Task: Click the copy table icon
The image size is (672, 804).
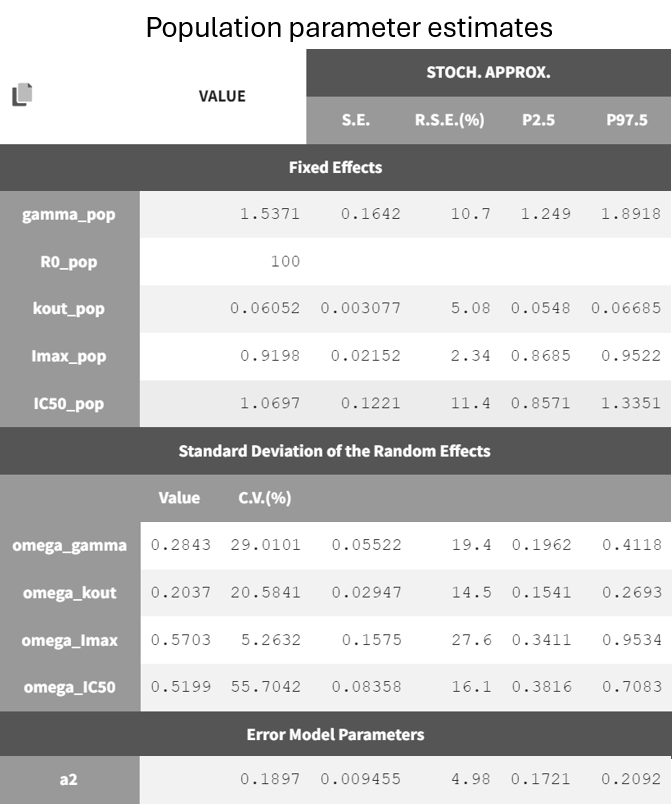Action: [x=22, y=95]
